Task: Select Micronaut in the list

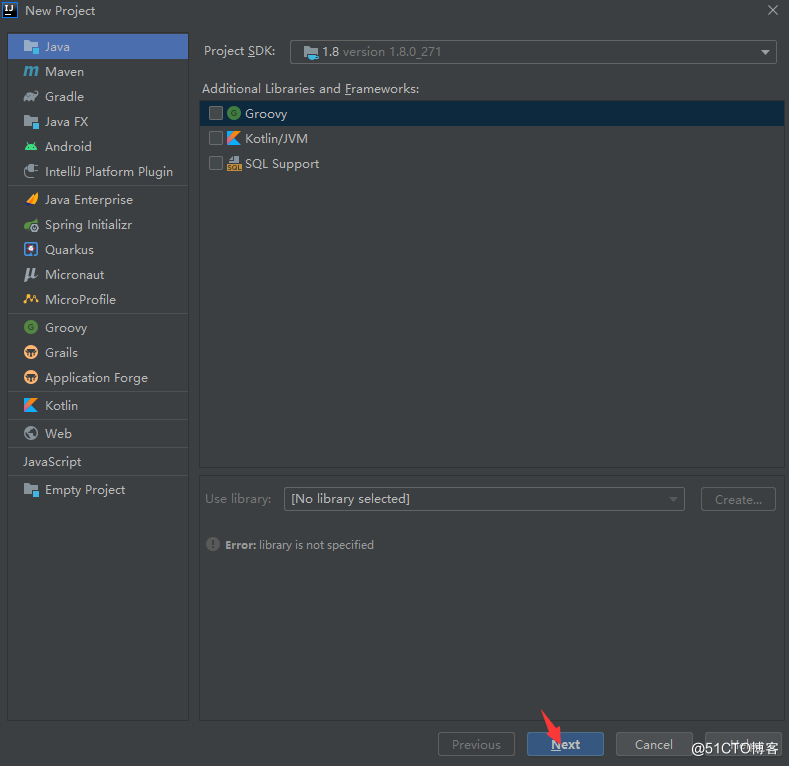Action: click(x=98, y=274)
